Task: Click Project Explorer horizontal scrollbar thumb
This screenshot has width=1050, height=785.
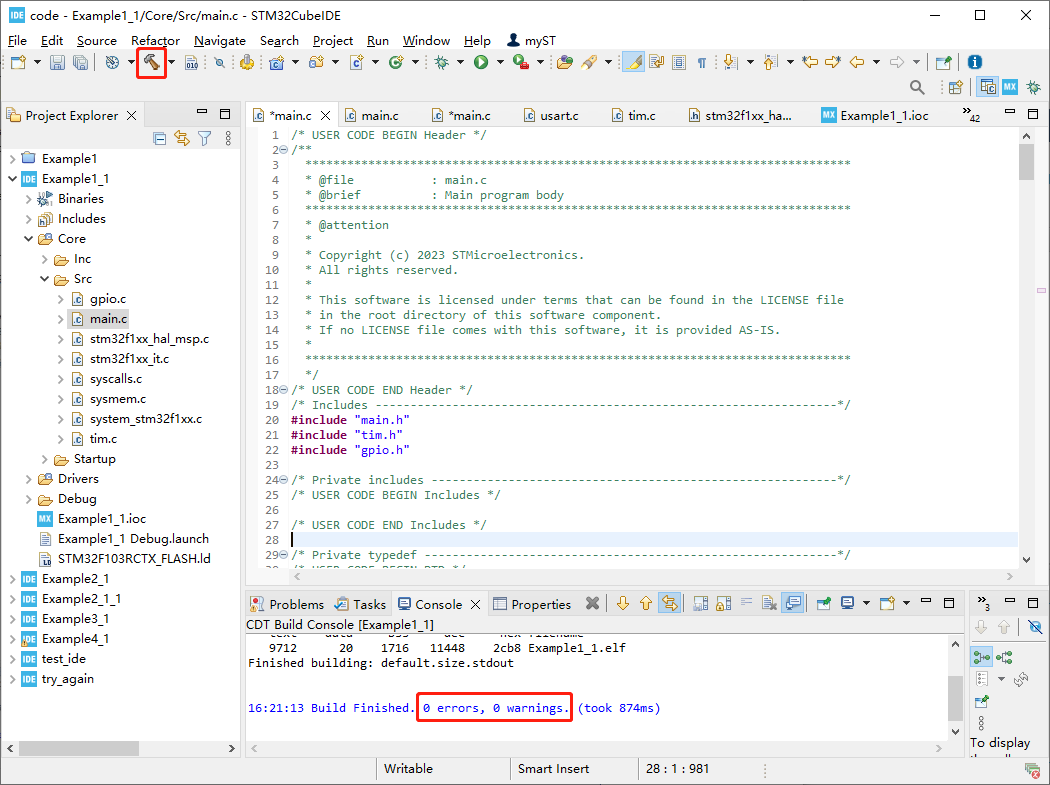Action: [79, 748]
